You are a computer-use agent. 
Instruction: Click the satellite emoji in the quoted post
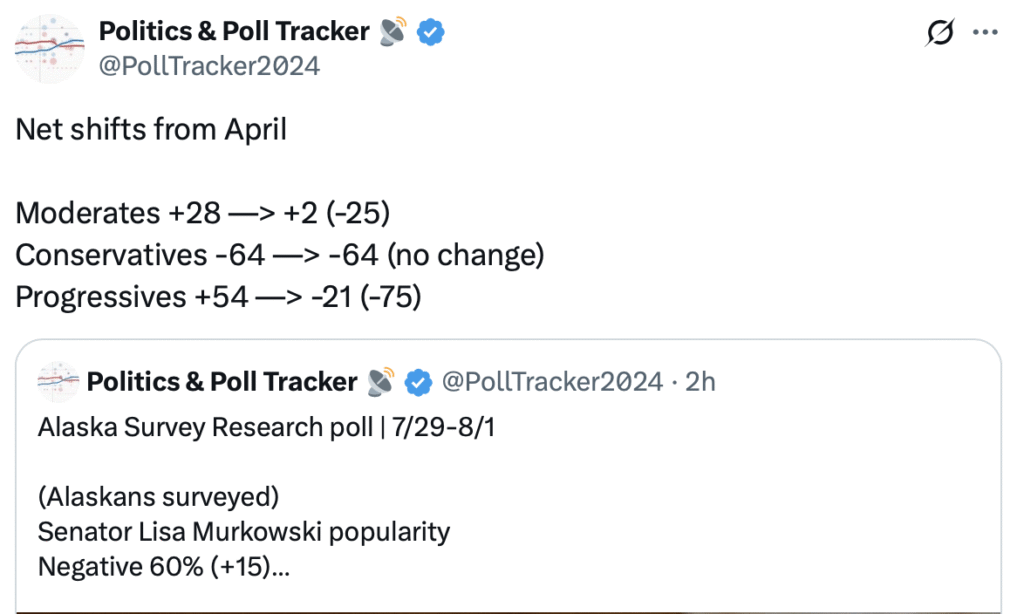[381, 382]
